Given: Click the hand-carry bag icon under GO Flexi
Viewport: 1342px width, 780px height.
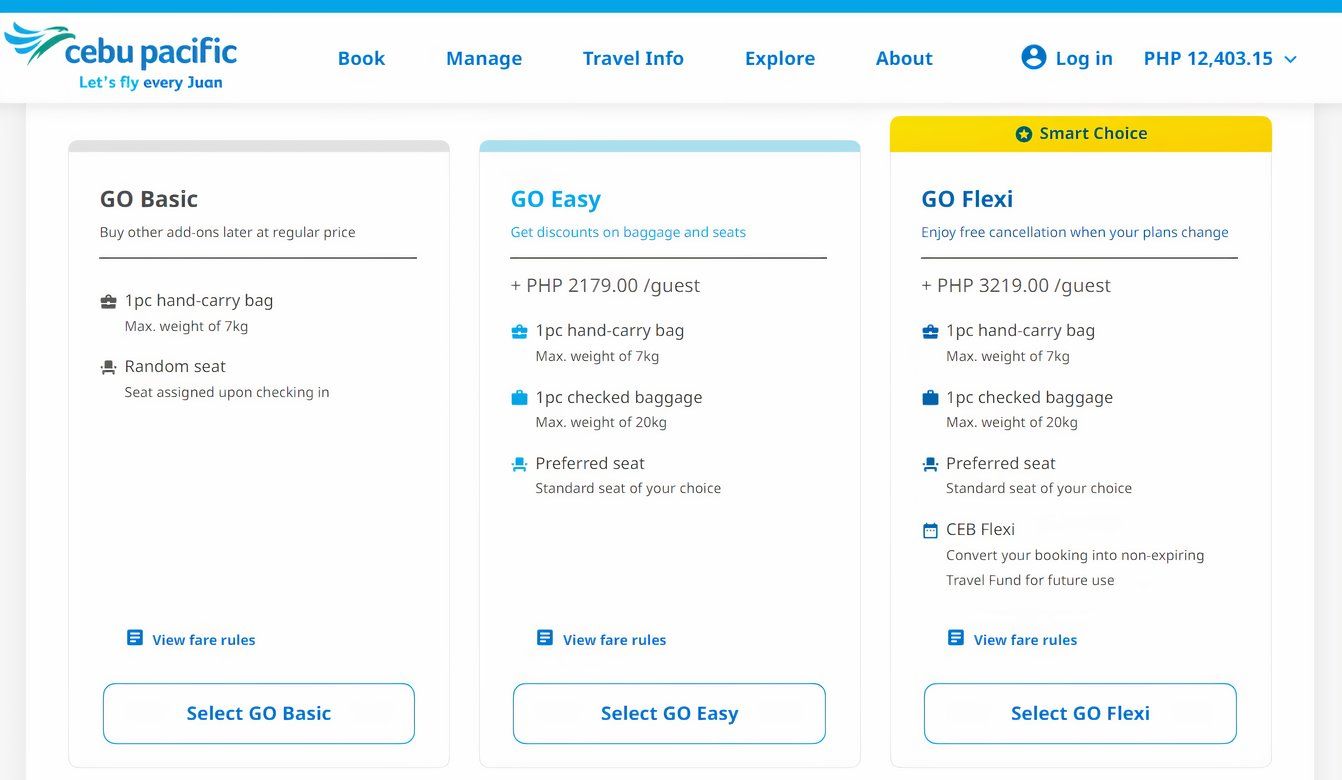Looking at the screenshot, I should point(929,330).
